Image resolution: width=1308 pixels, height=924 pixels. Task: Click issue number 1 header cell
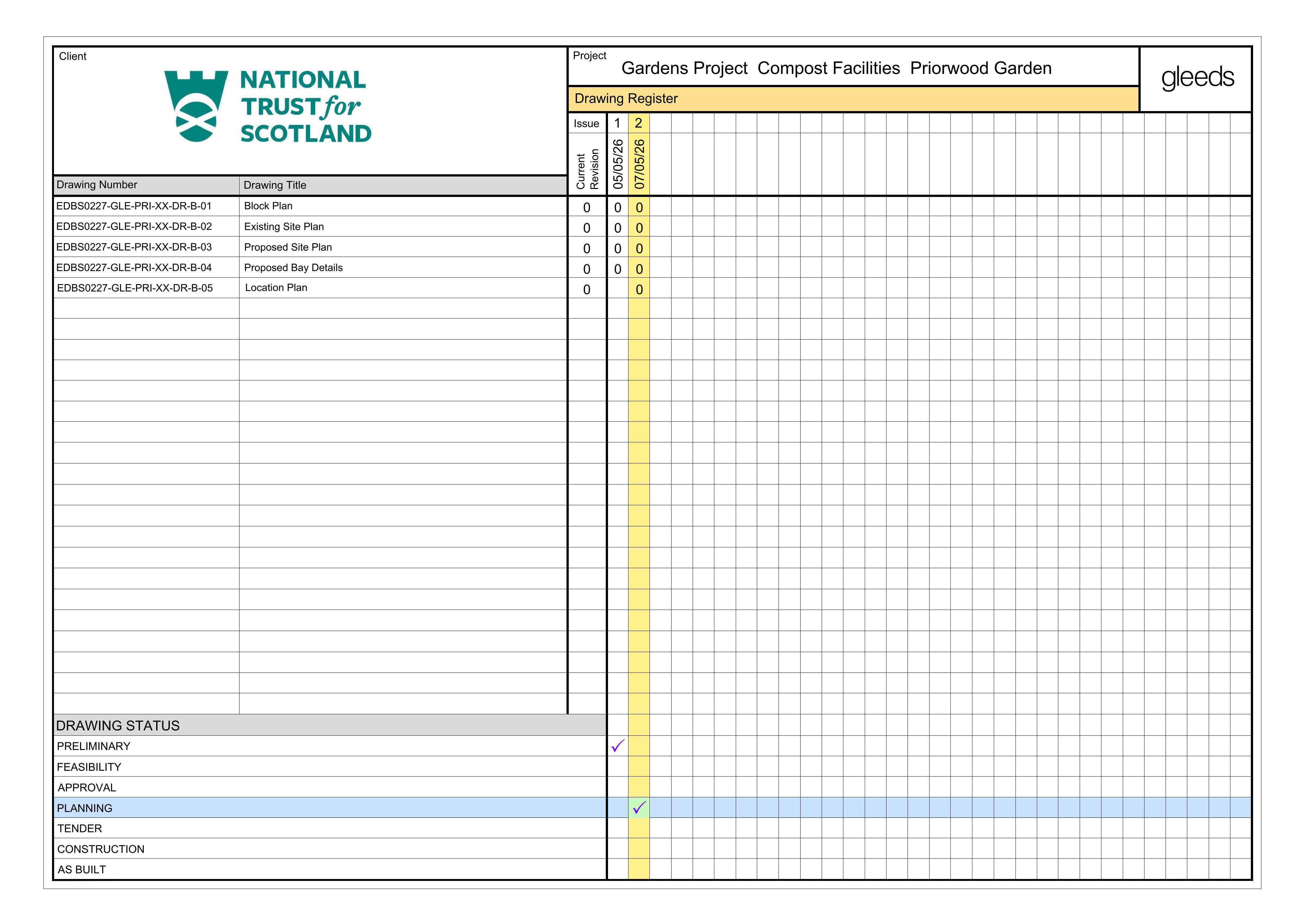[x=617, y=123]
